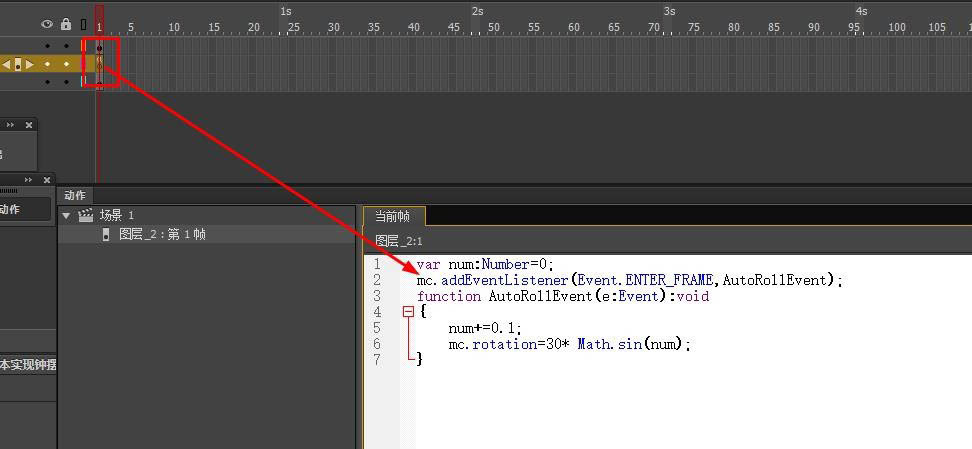Go to previous keyframe arrow in highlighted layer
Screen dimensions: 972x449
(x=7, y=64)
